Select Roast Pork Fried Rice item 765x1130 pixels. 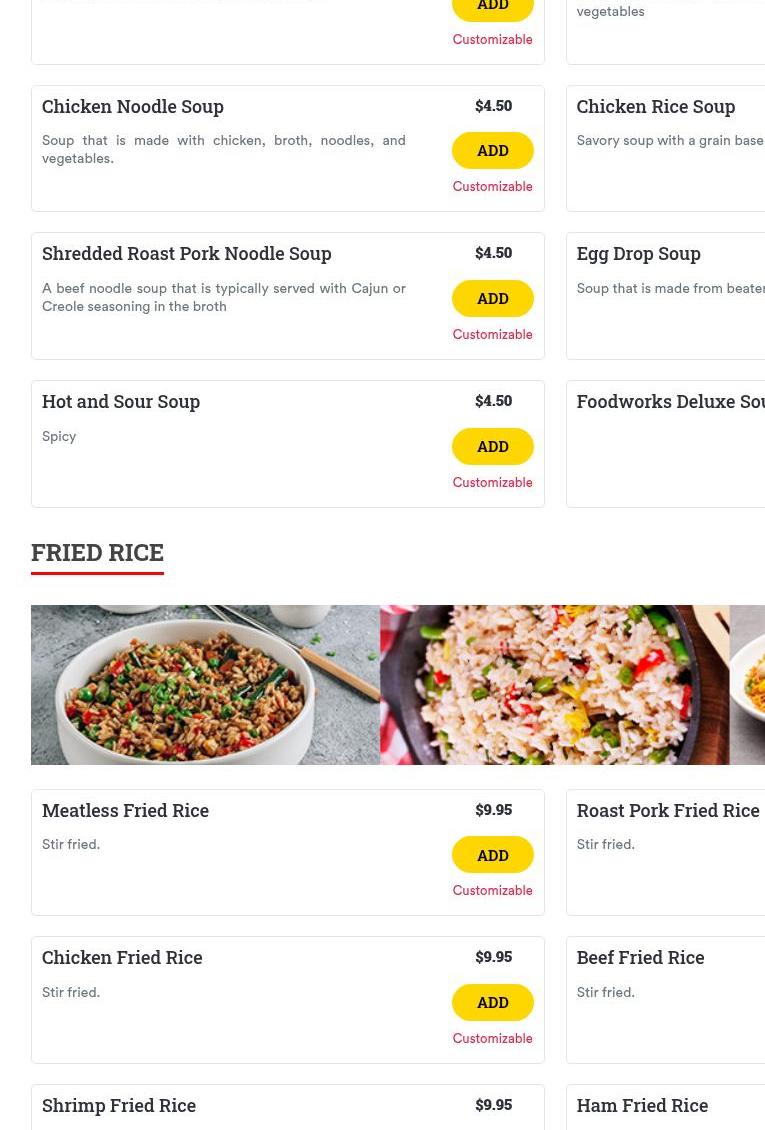(x=667, y=810)
